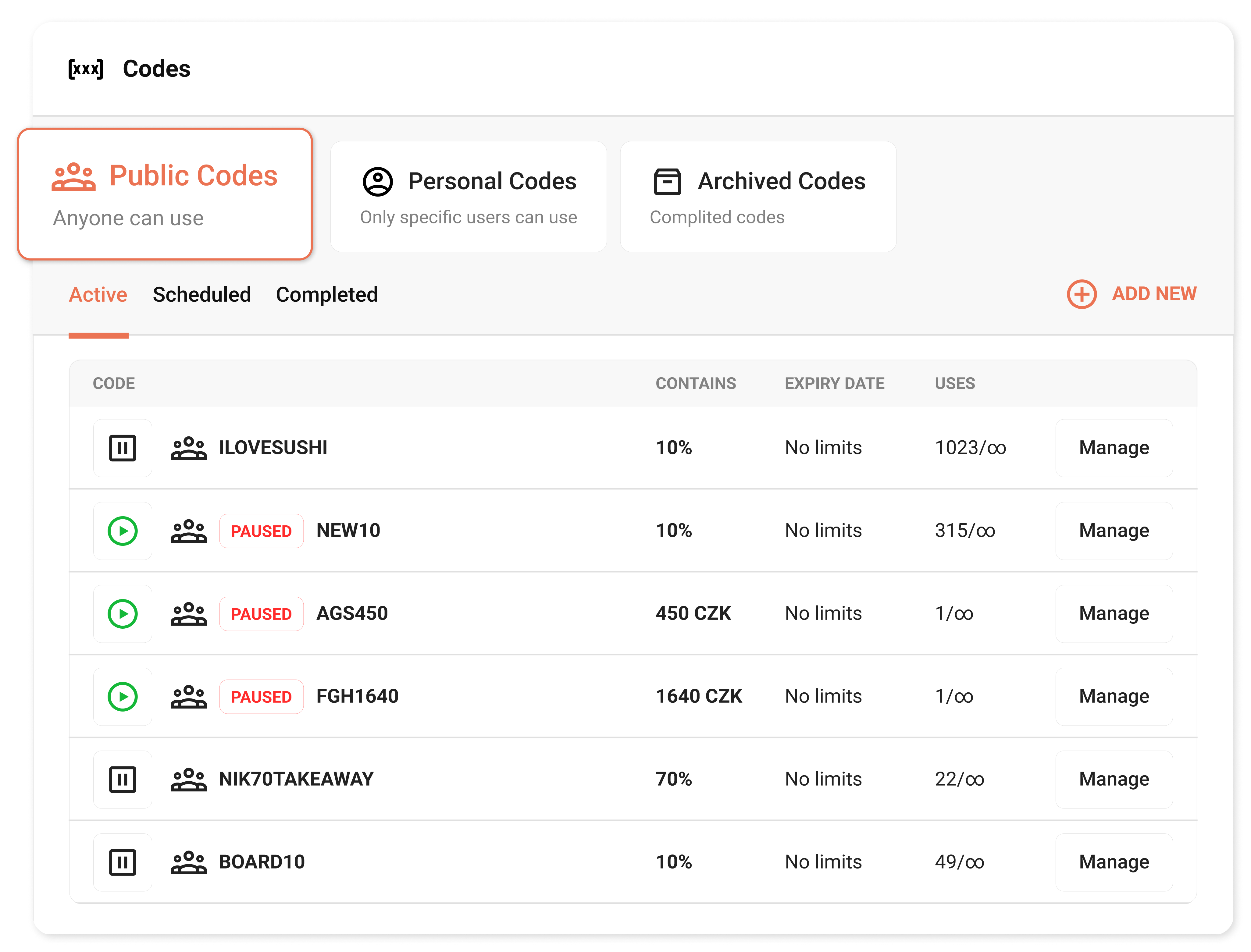1251x952 pixels.
Task: Pause the ILOVESUSHI code
Action: pos(123,448)
